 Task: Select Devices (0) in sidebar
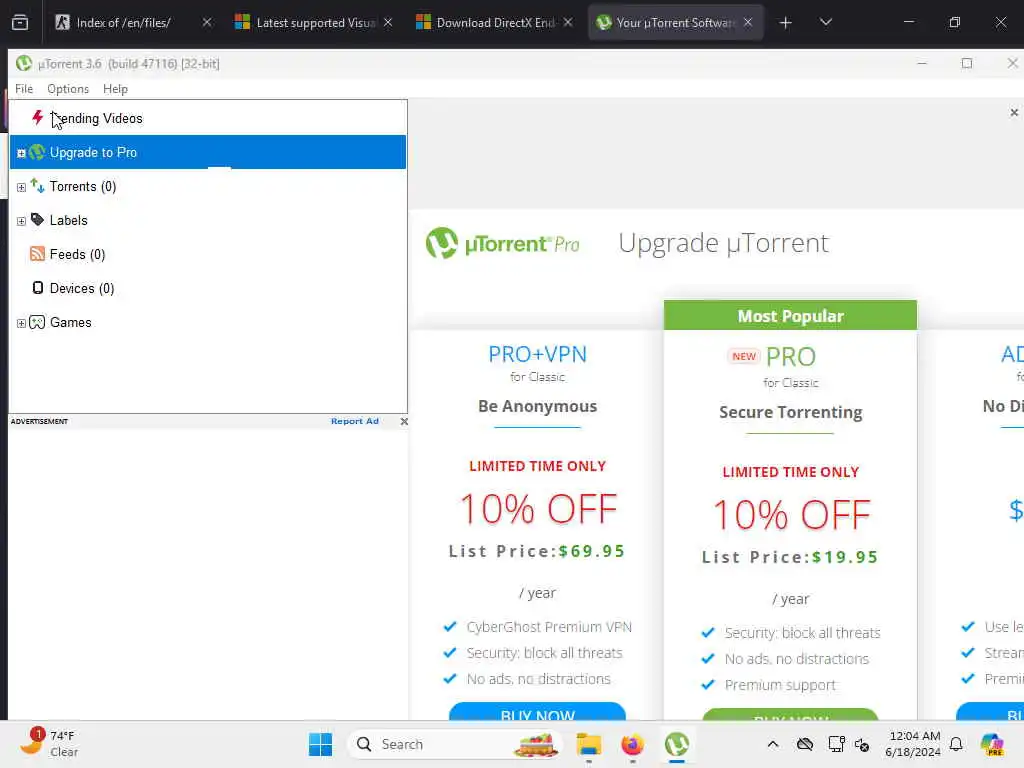pos(208,288)
